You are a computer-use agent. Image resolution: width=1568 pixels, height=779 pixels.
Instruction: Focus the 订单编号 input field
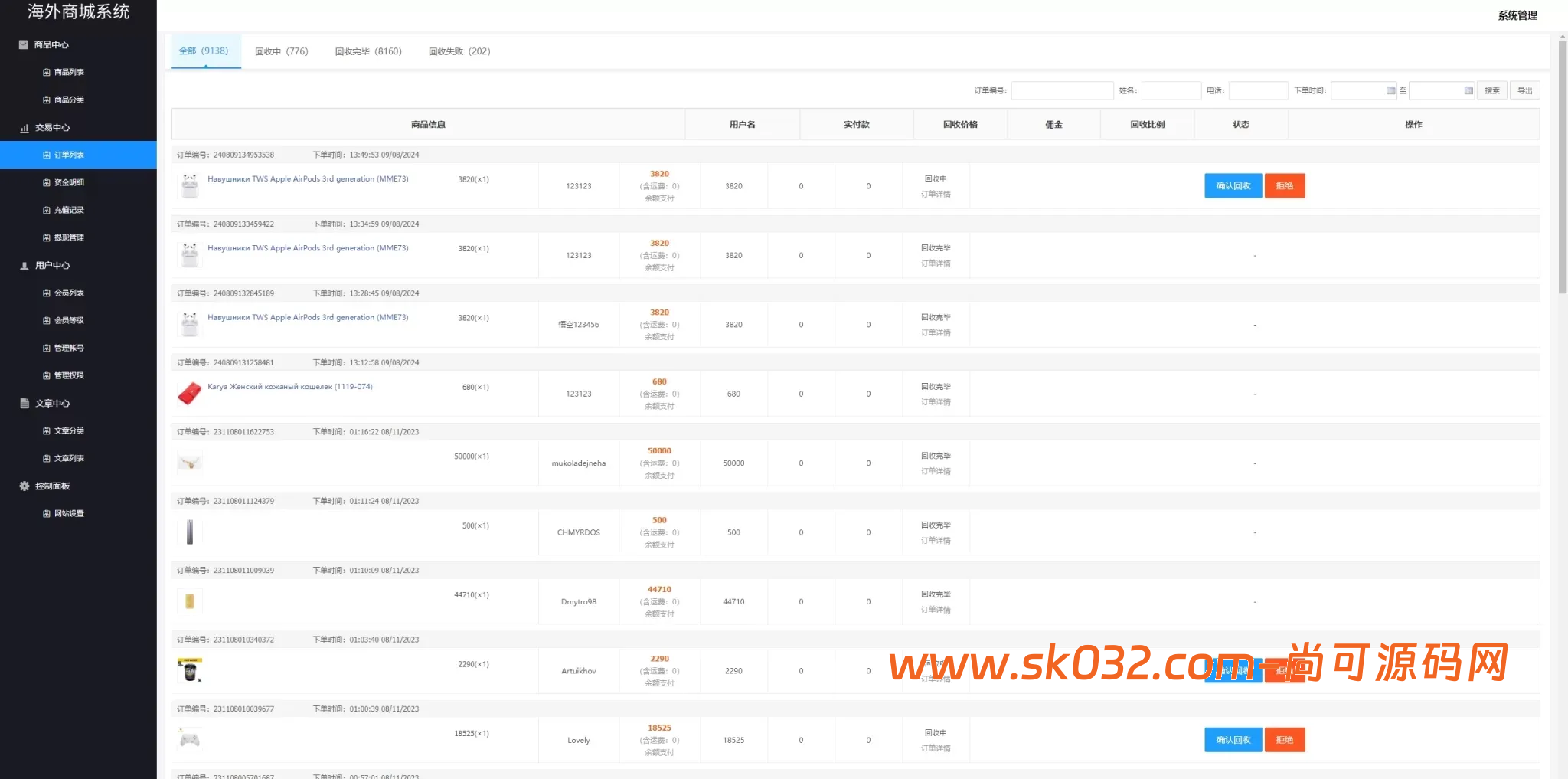(1062, 90)
